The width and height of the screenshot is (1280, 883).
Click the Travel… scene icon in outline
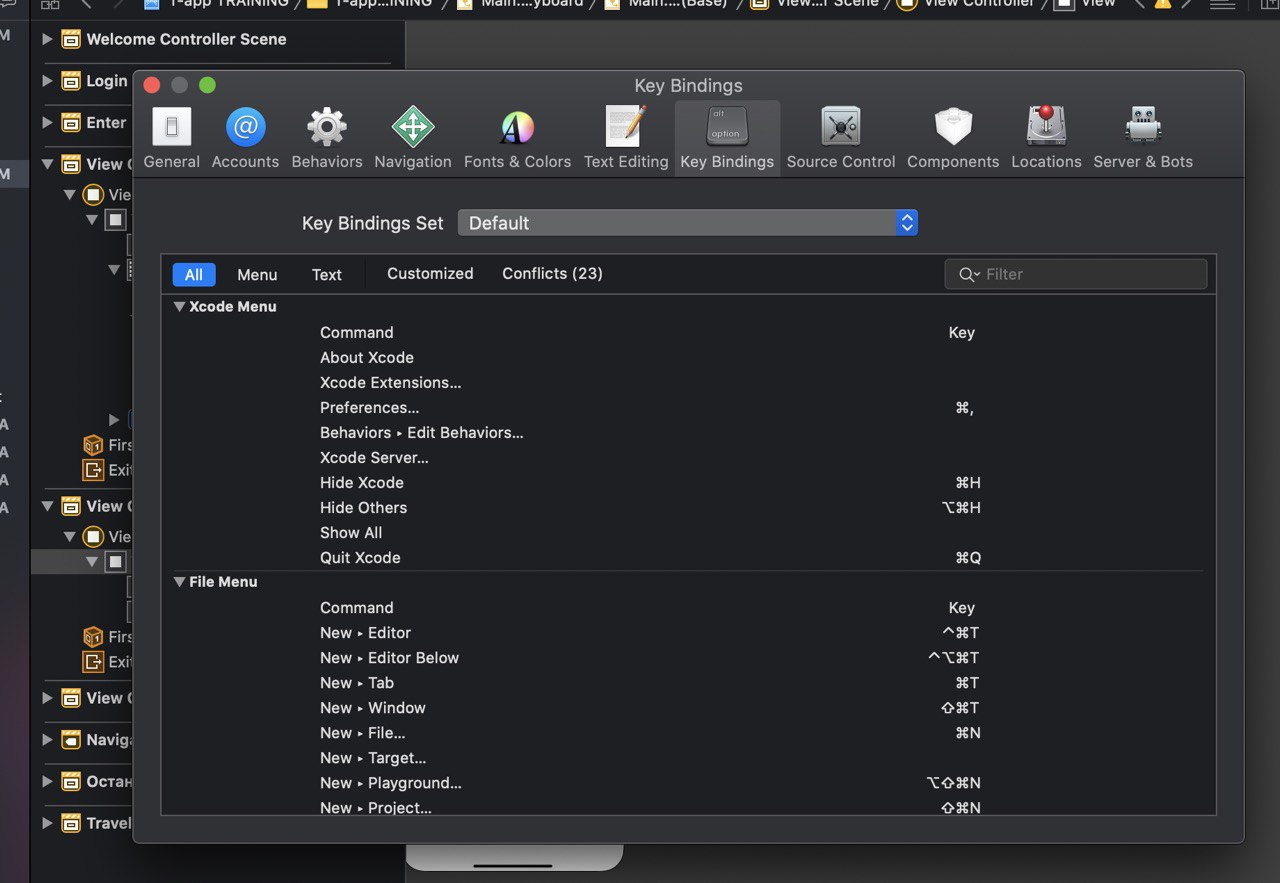(71, 823)
